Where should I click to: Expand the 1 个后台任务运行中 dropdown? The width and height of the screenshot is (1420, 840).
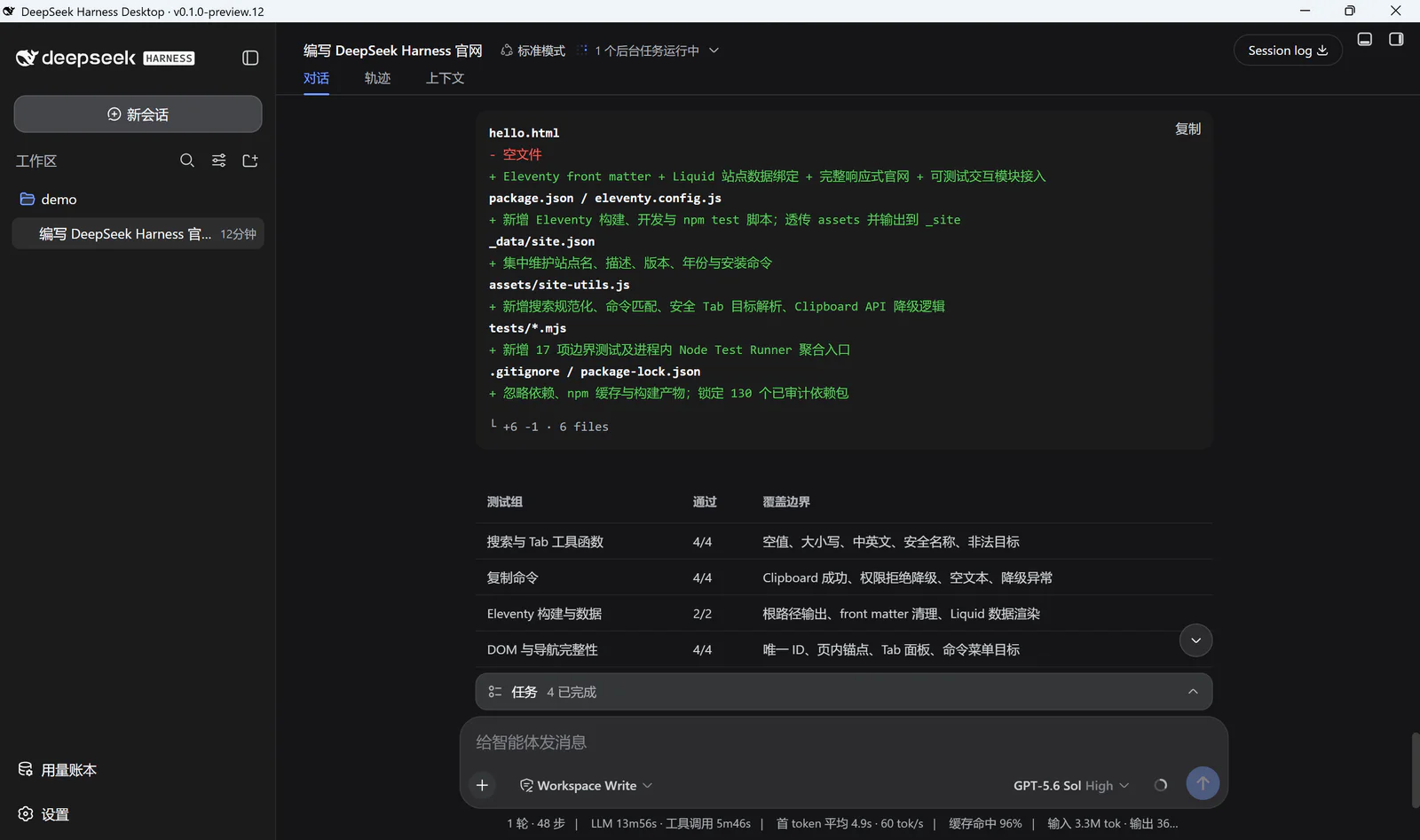tap(648, 51)
